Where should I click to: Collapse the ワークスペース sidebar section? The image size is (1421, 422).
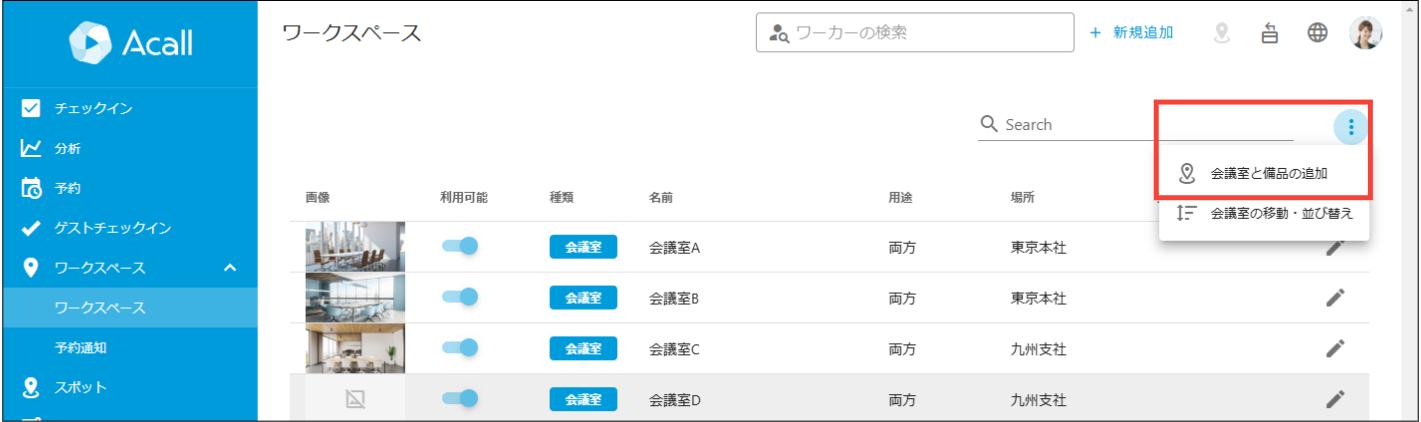(x=230, y=268)
